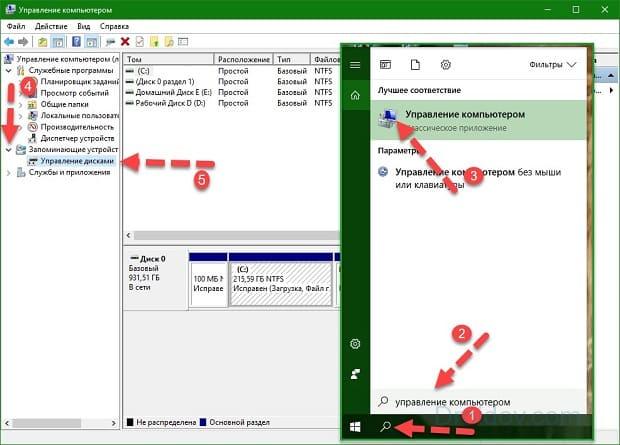Toggle the action pane show/hide icon
Image resolution: width=620 pixels, height=445 pixels.
pyautogui.click(x=92, y=42)
